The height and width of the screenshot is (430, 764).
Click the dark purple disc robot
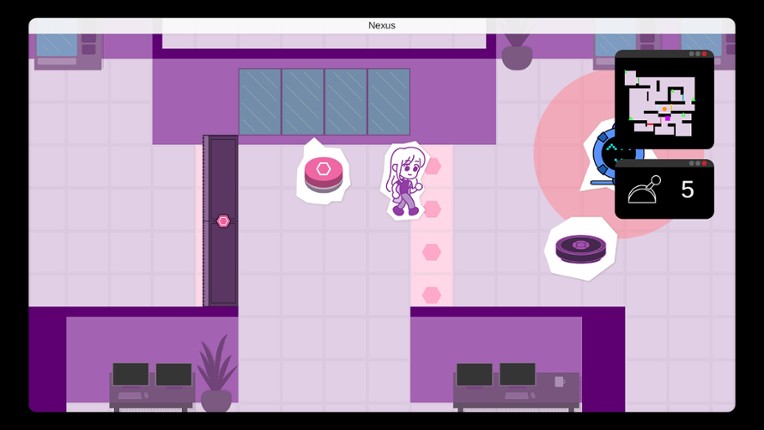(x=580, y=246)
